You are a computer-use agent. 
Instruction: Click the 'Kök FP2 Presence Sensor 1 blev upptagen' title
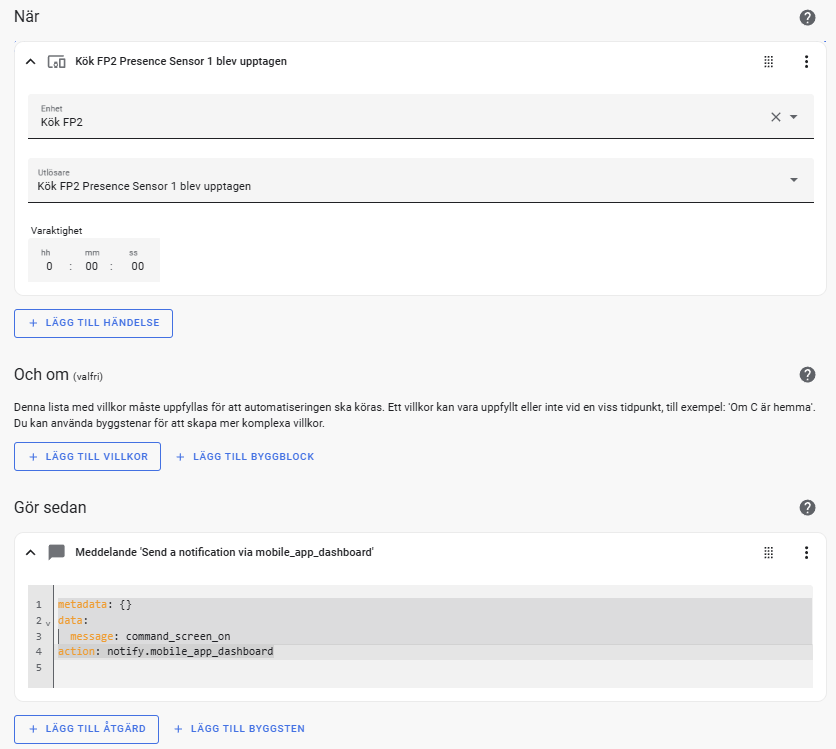click(181, 61)
